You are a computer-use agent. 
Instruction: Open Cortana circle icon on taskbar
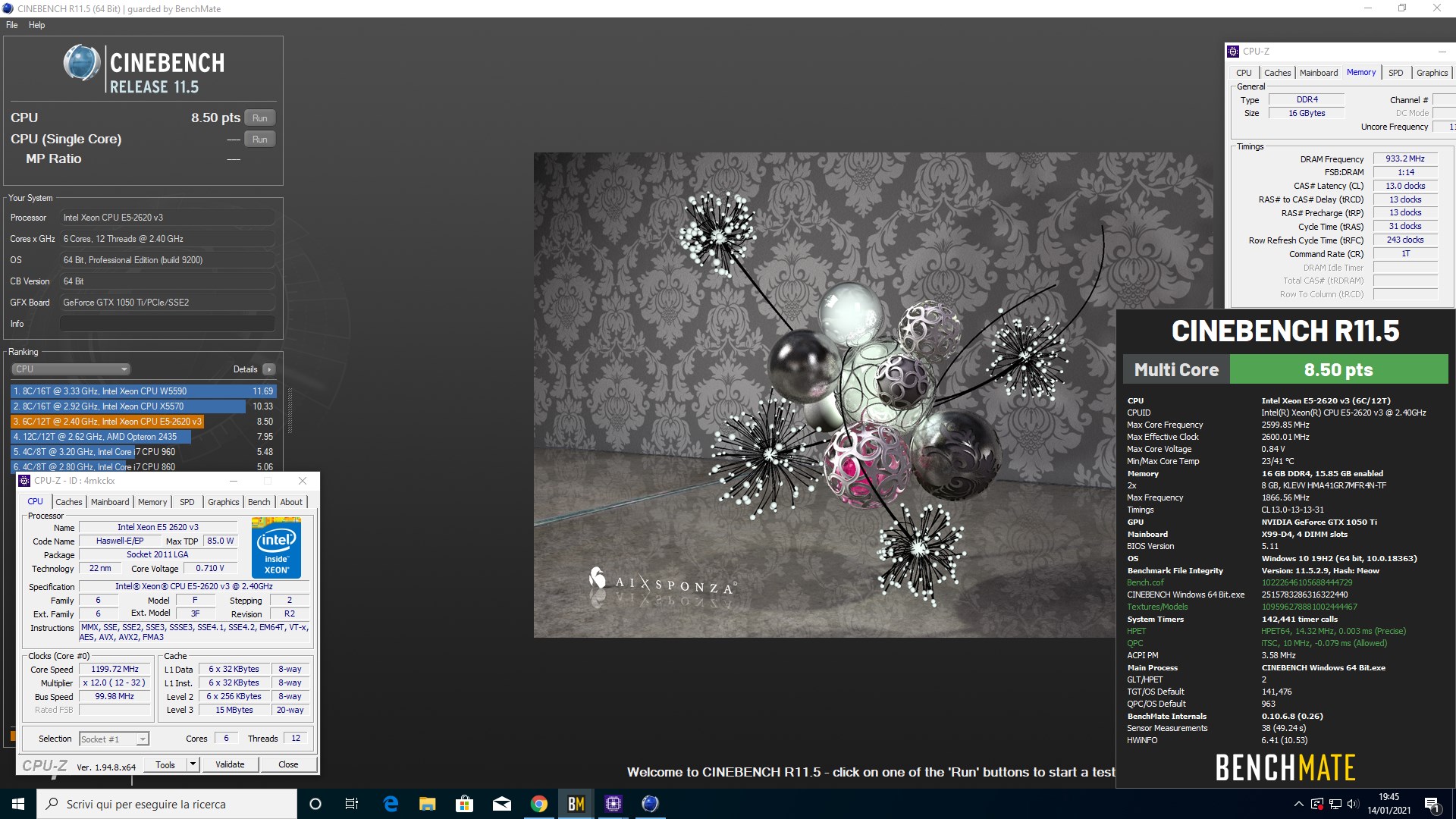click(x=315, y=804)
